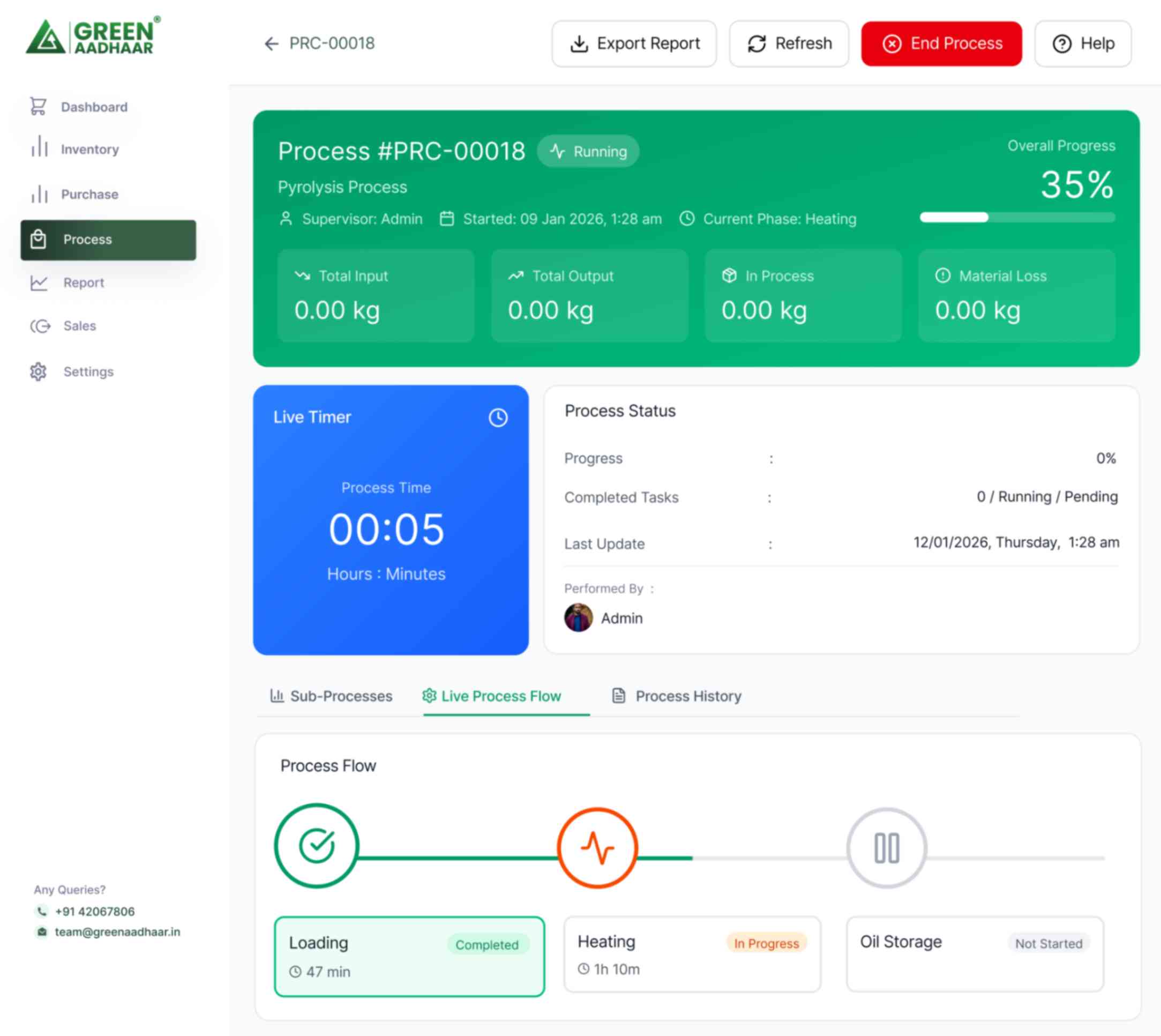Screen dimensions: 1161x1036
Task: Click the download icon in Export Report
Action: (579, 44)
